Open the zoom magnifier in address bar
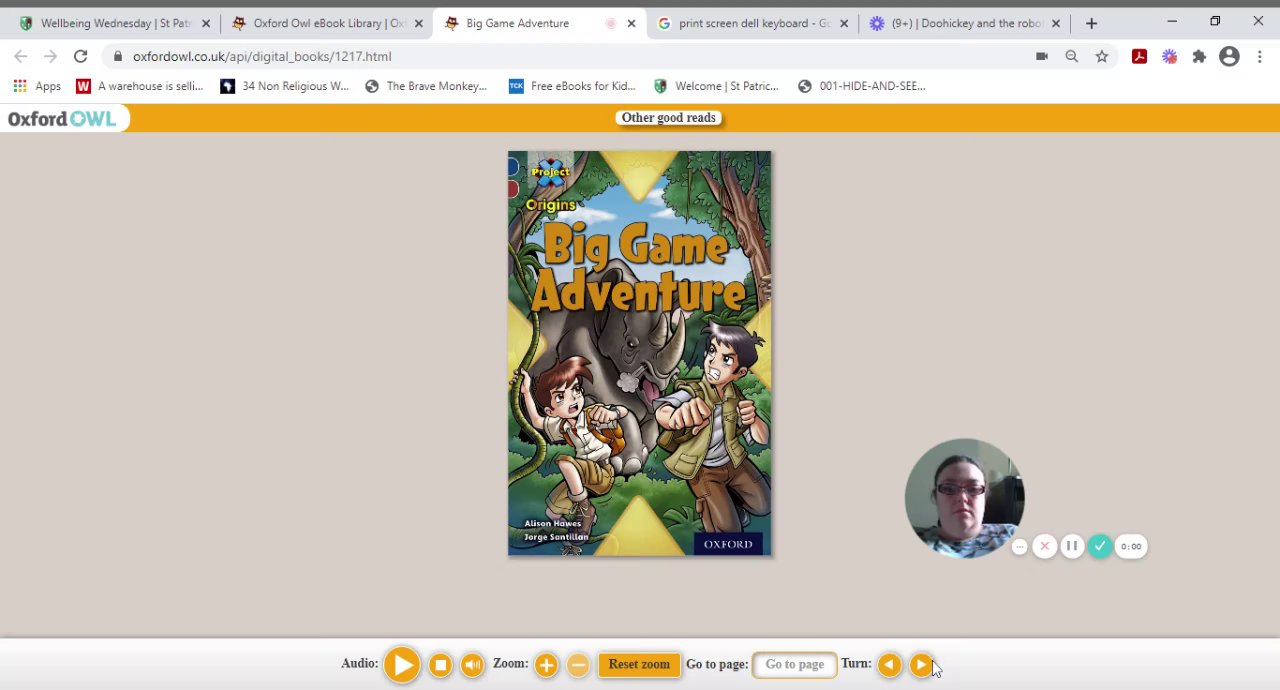Screen dimensions: 1280x690 coord(1072,57)
